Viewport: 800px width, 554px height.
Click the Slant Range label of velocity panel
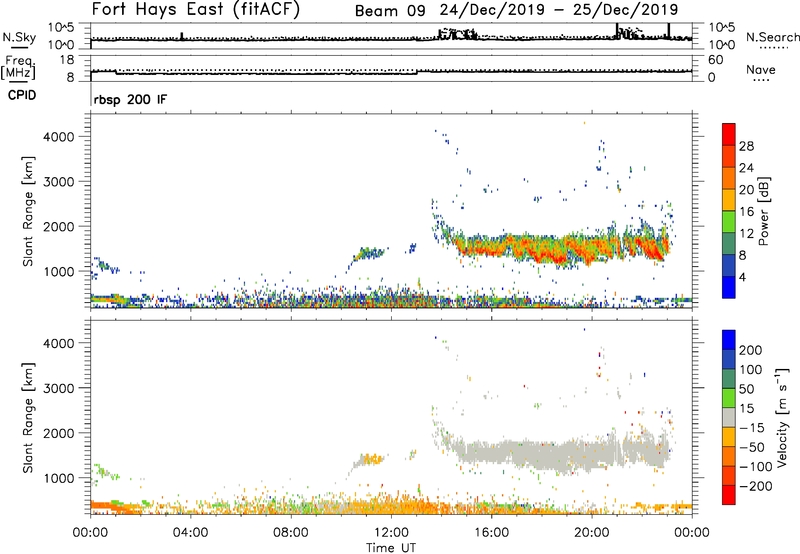point(28,417)
